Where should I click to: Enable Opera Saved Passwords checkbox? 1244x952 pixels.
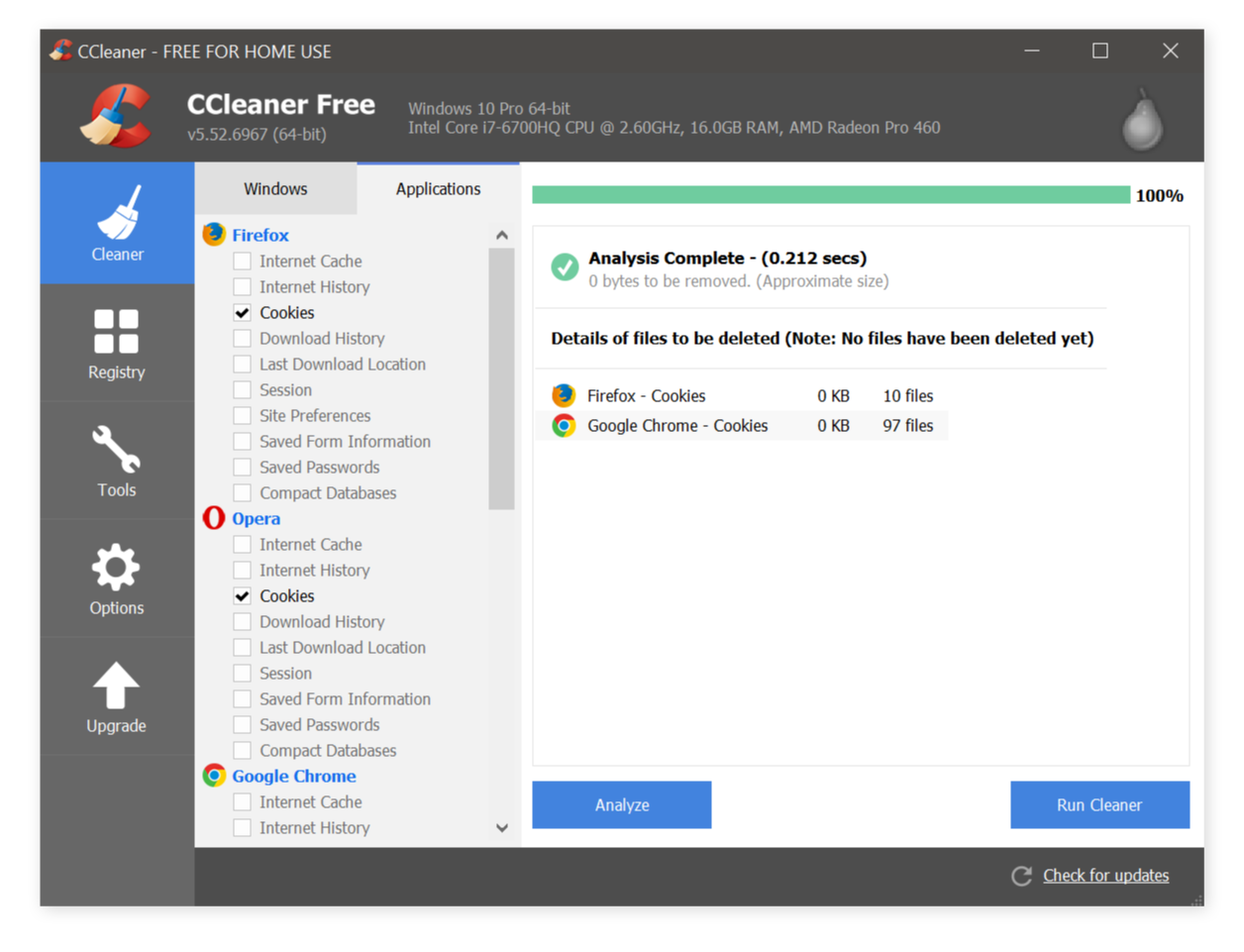[242, 724]
